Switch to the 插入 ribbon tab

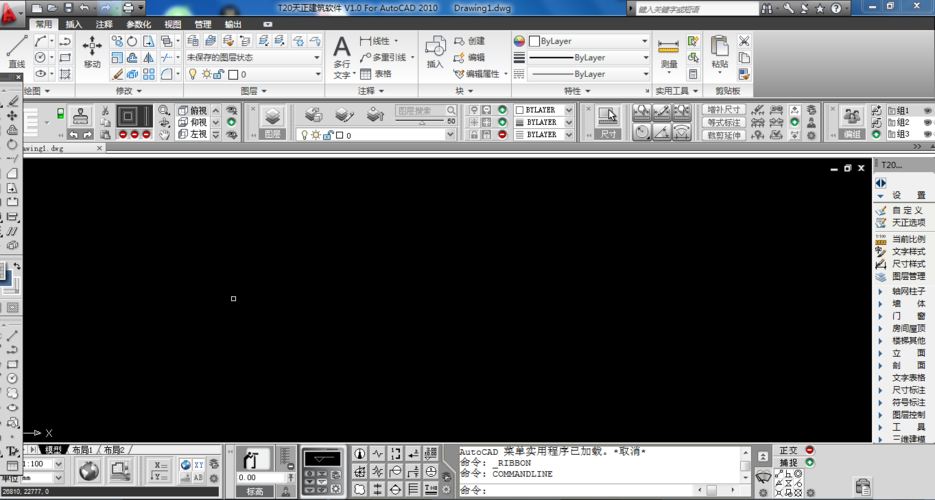(x=74, y=24)
